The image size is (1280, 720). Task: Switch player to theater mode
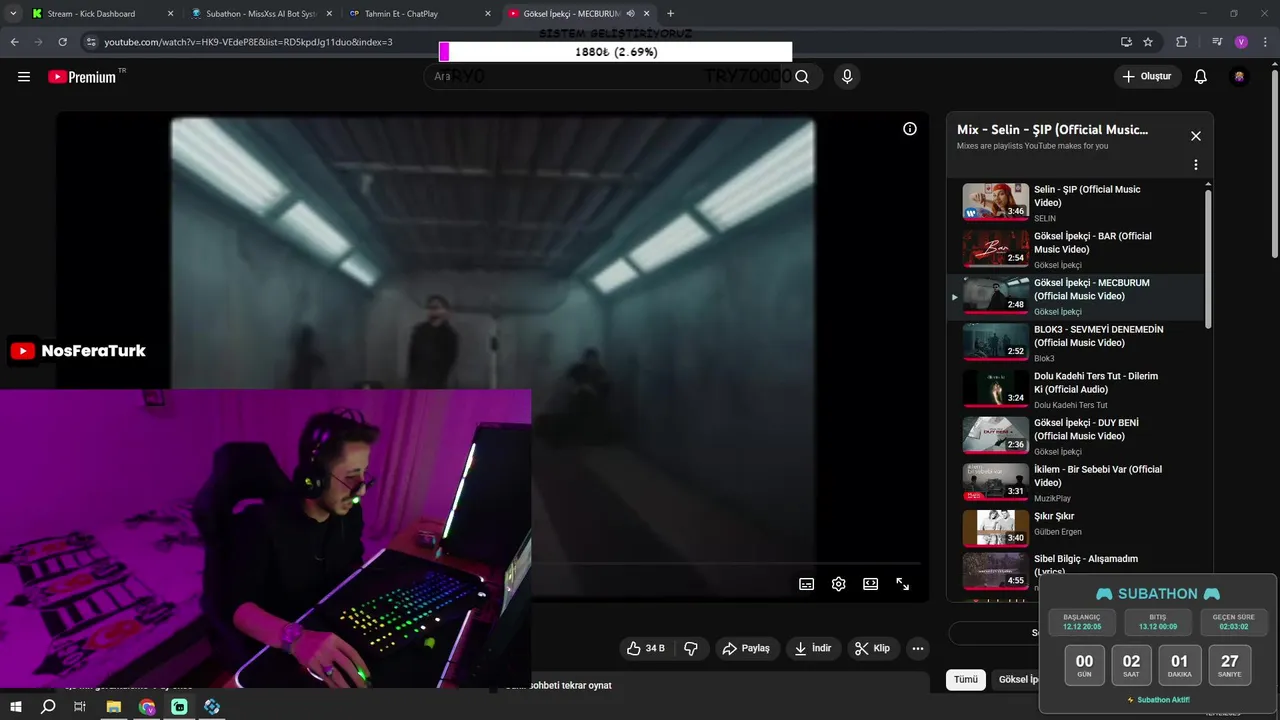pos(871,584)
